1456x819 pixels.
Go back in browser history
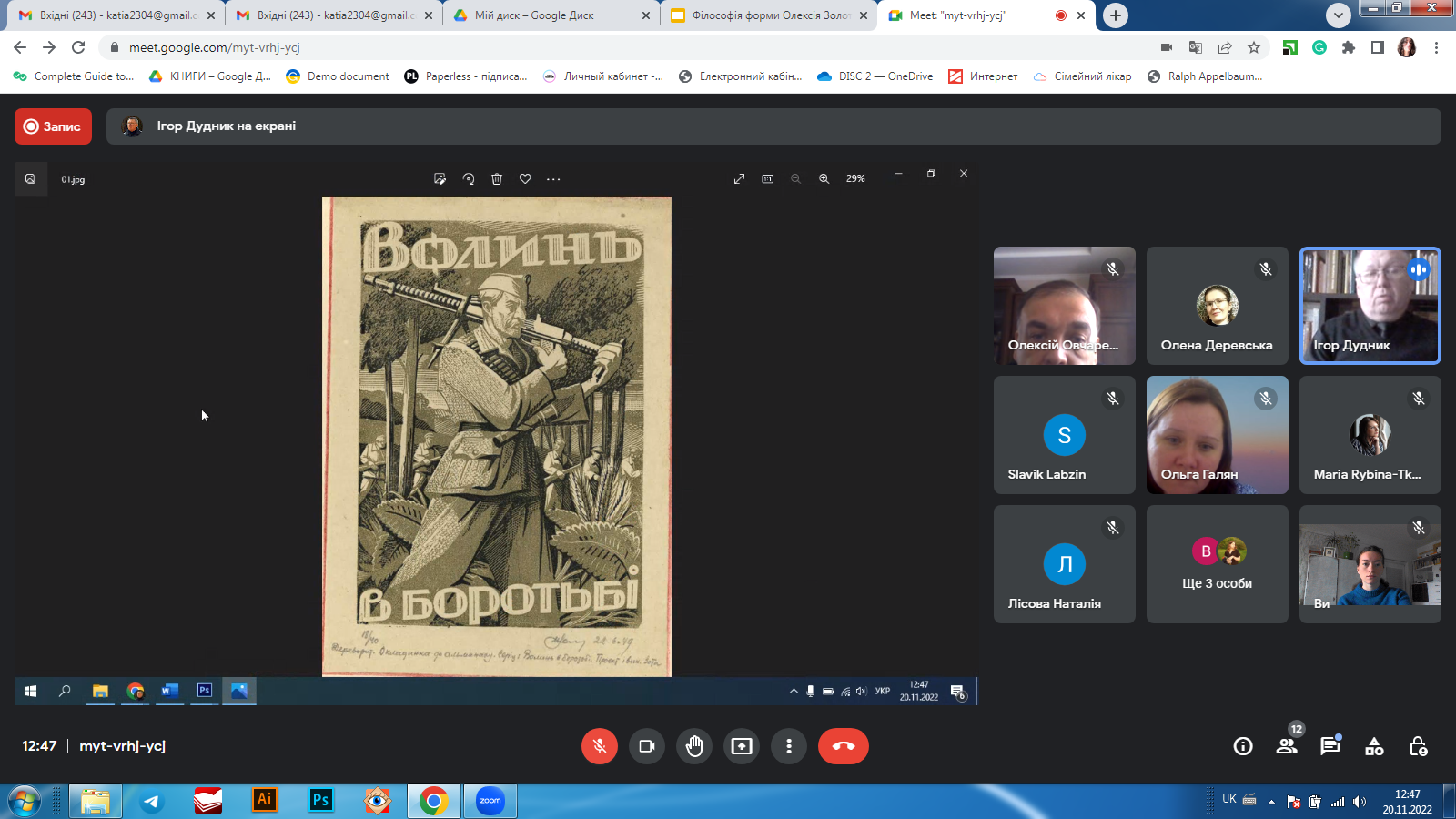coord(20,47)
